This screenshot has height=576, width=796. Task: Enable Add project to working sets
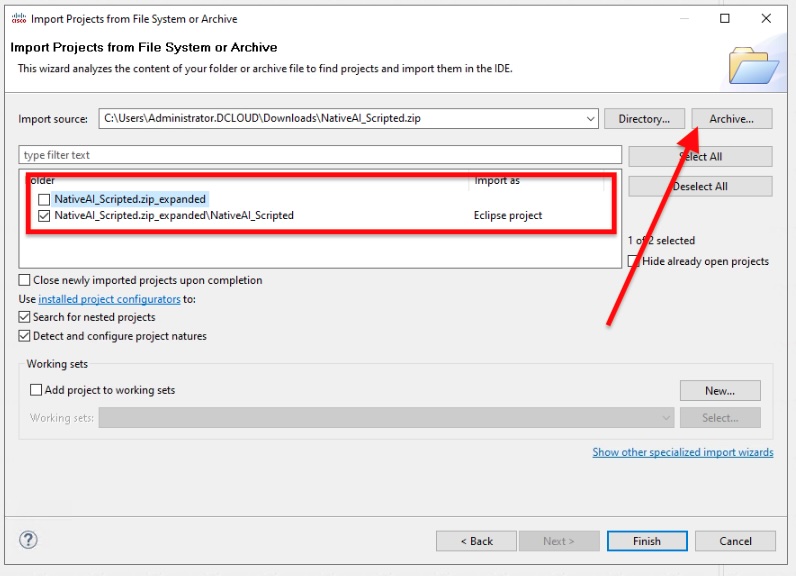tap(36, 390)
